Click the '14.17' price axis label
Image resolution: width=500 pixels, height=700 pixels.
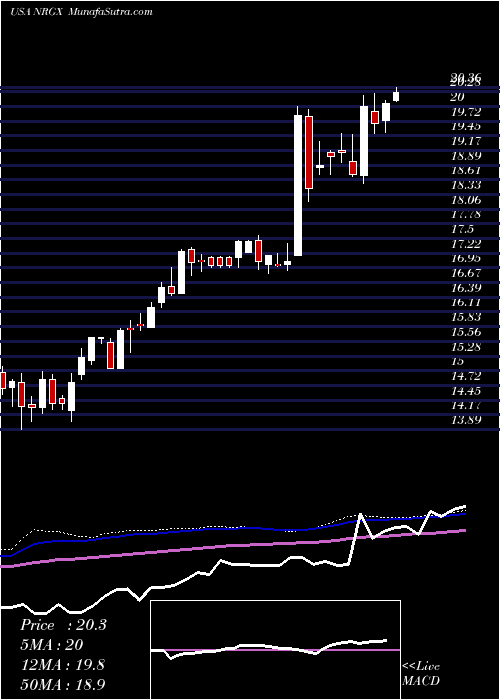click(x=466, y=405)
